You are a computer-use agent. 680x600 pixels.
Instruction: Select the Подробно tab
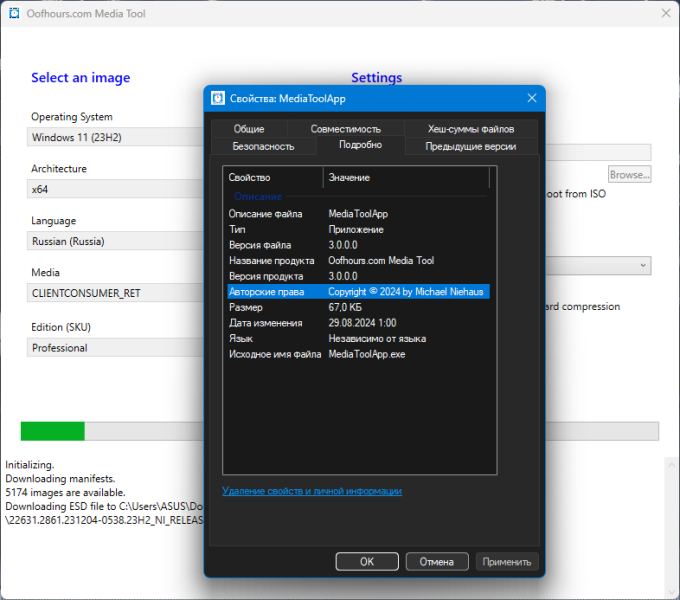coord(360,145)
